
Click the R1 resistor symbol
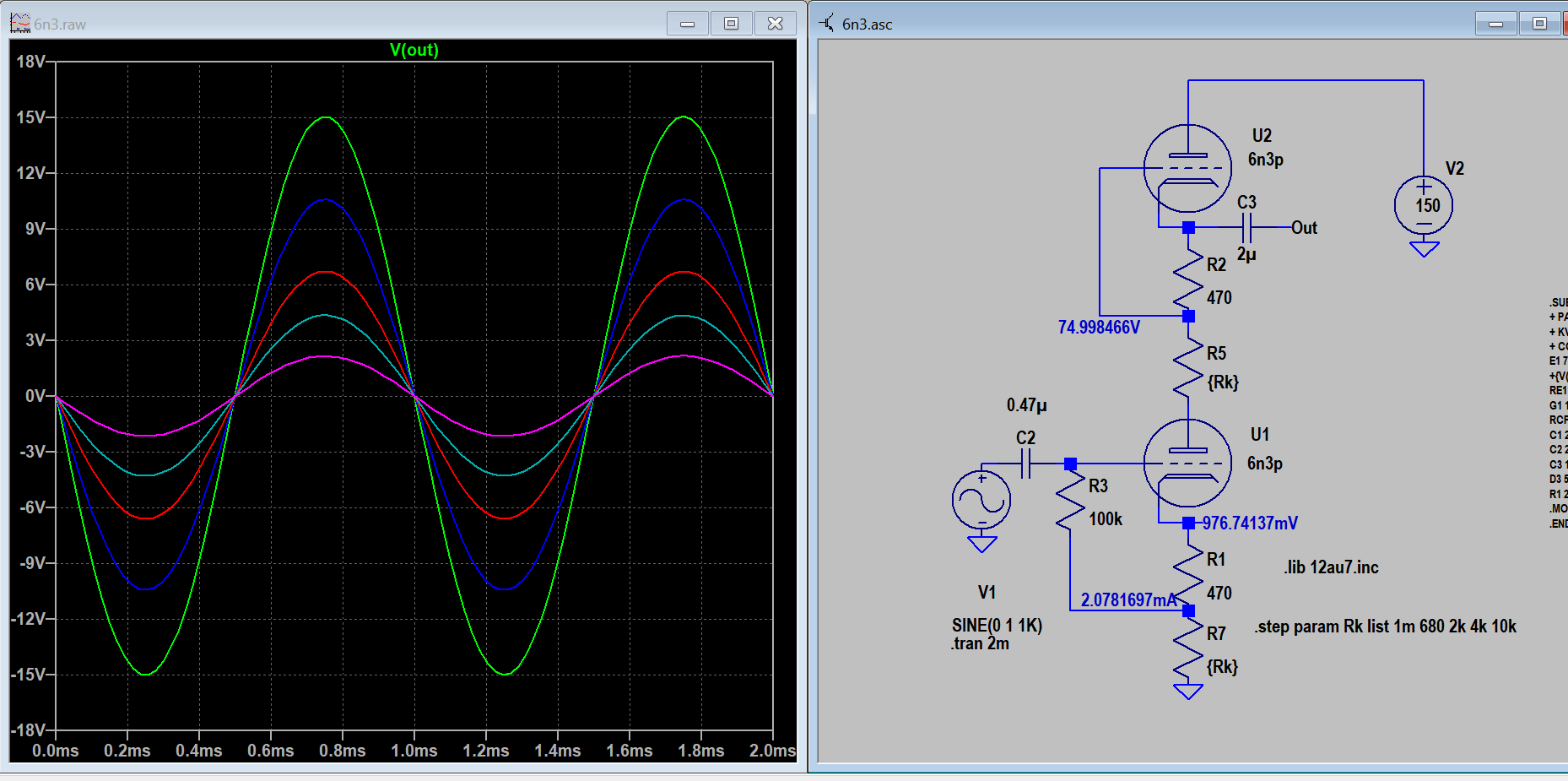1188,574
